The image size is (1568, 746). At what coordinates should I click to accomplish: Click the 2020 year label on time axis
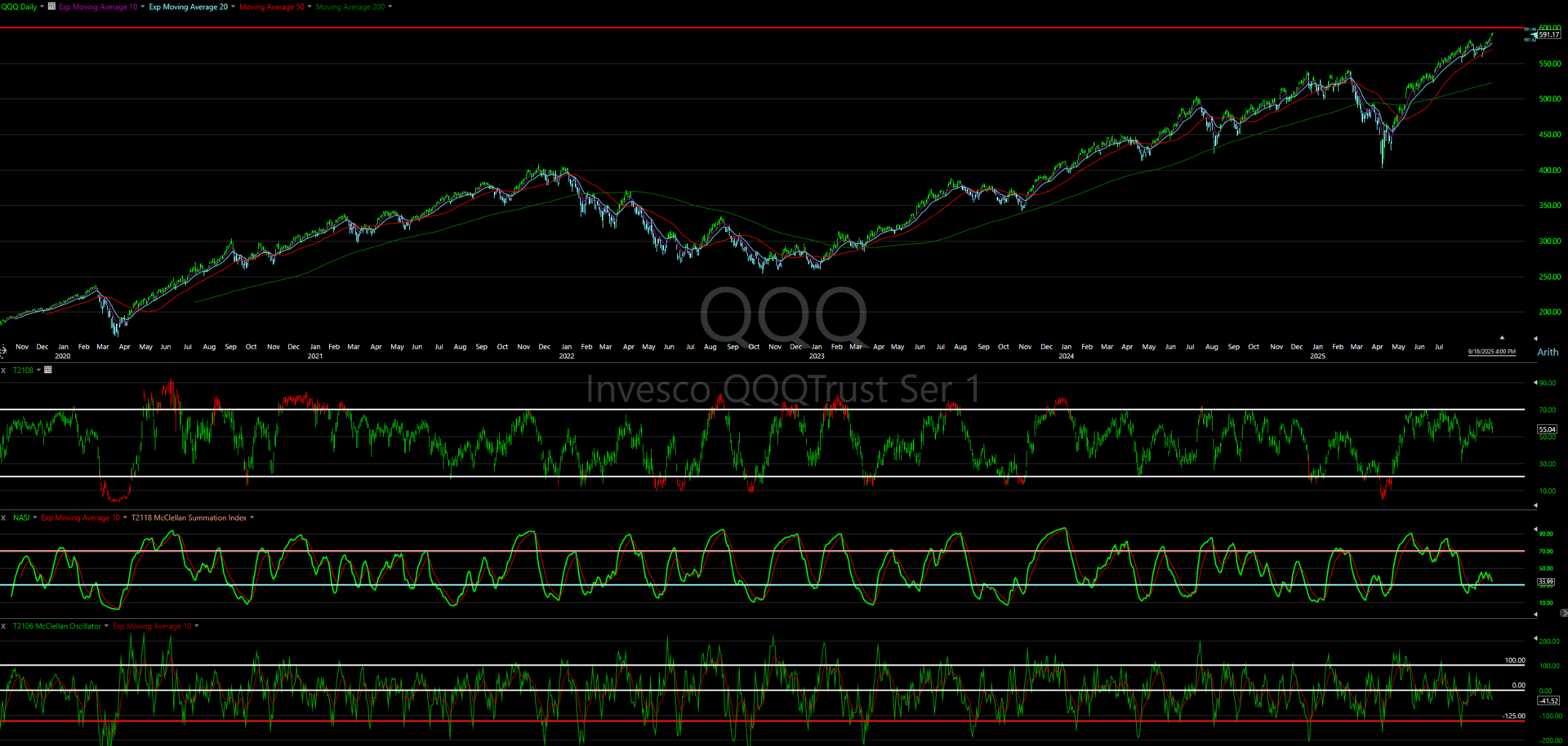click(x=63, y=356)
